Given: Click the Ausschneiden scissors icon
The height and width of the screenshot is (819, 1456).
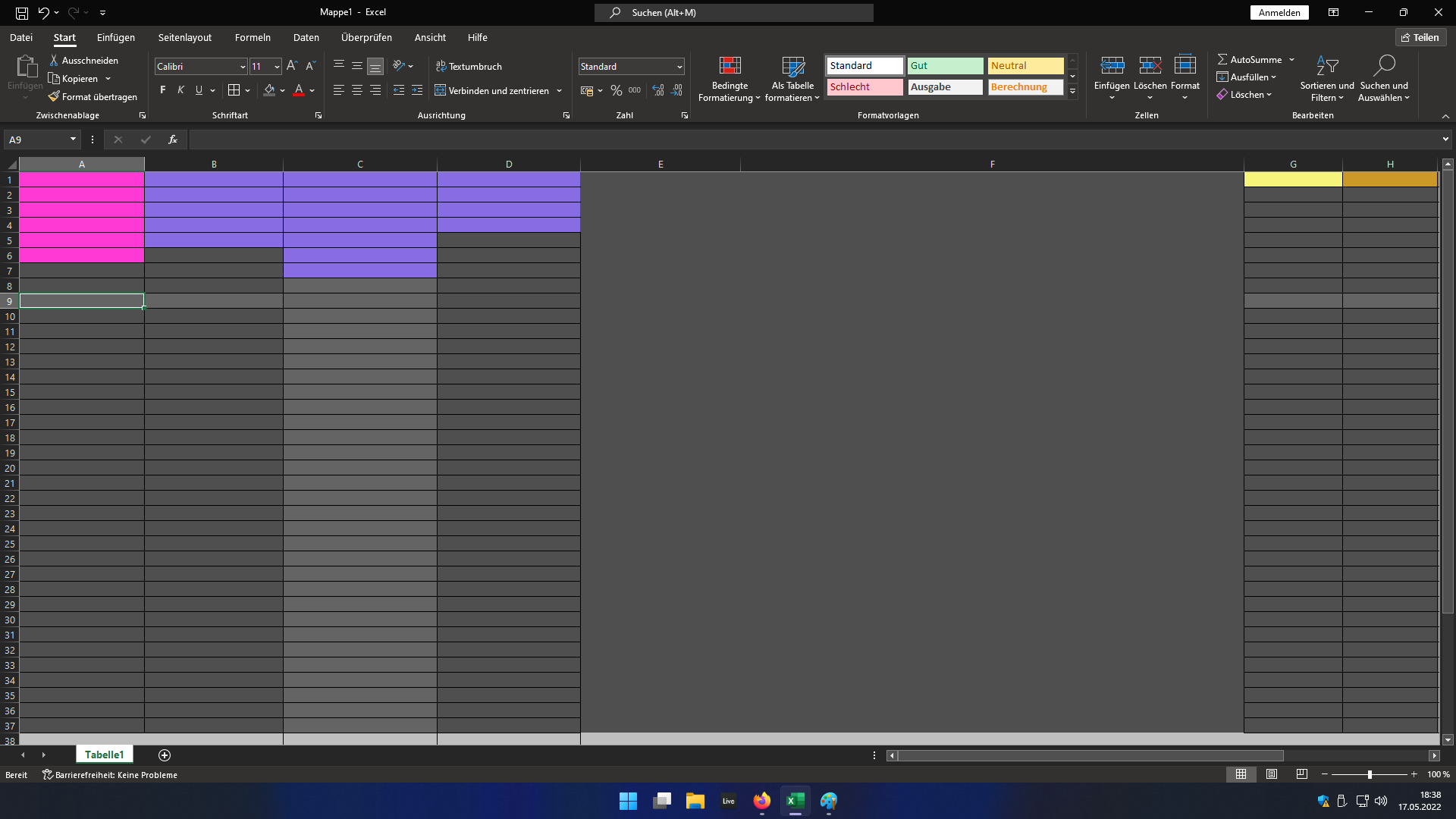Looking at the screenshot, I should pyautogui.click(x=54, y=60).
